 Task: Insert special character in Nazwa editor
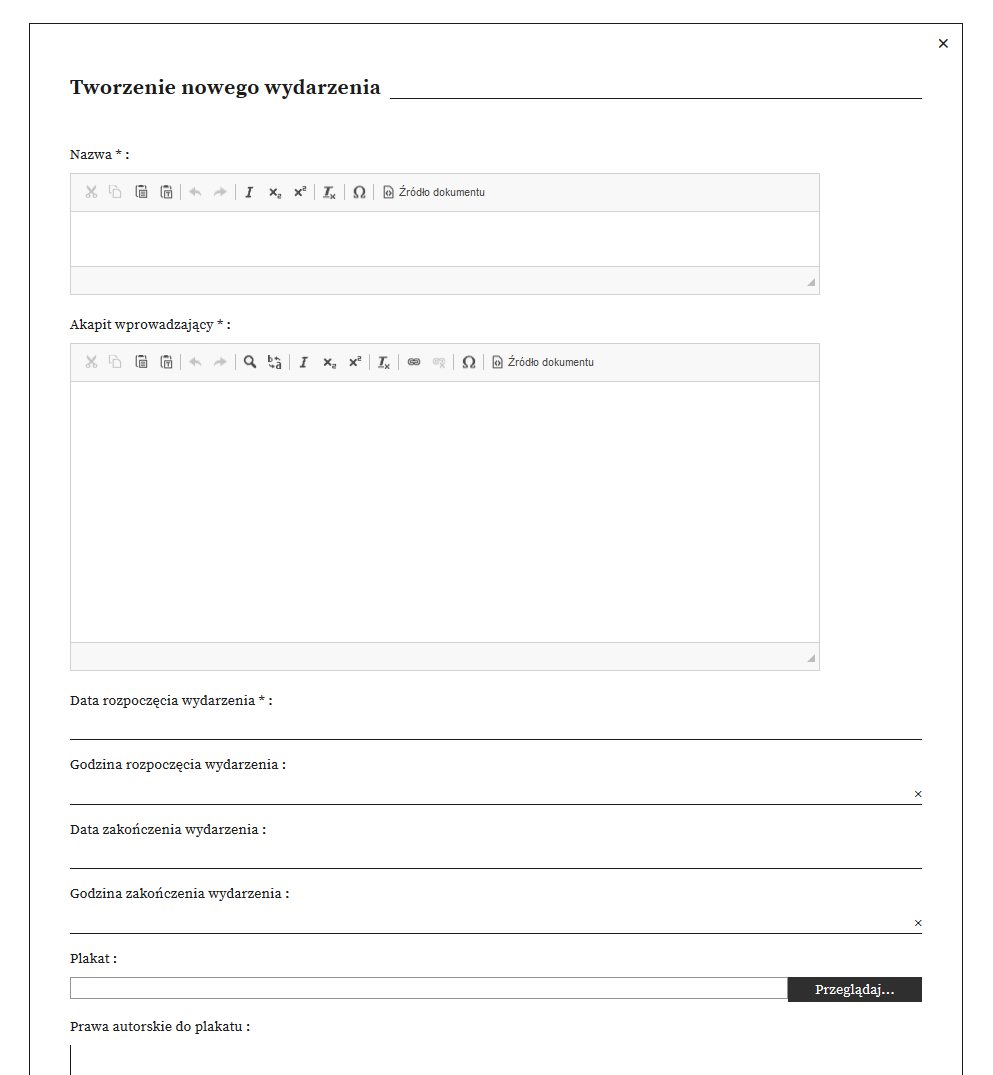tap(359, 192)
